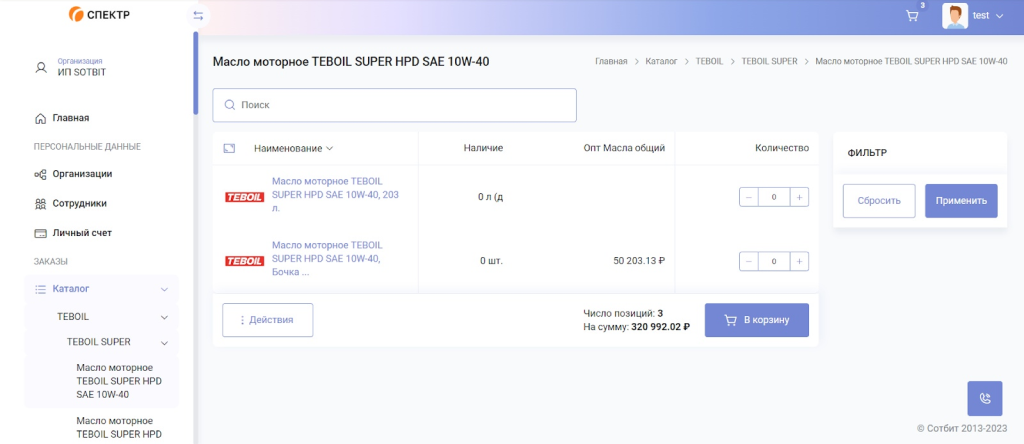Viewport: 1024px width, 444px height.
Task: Click the Каталог list icon
Action: pyautogui.click(x=40, y=289)
